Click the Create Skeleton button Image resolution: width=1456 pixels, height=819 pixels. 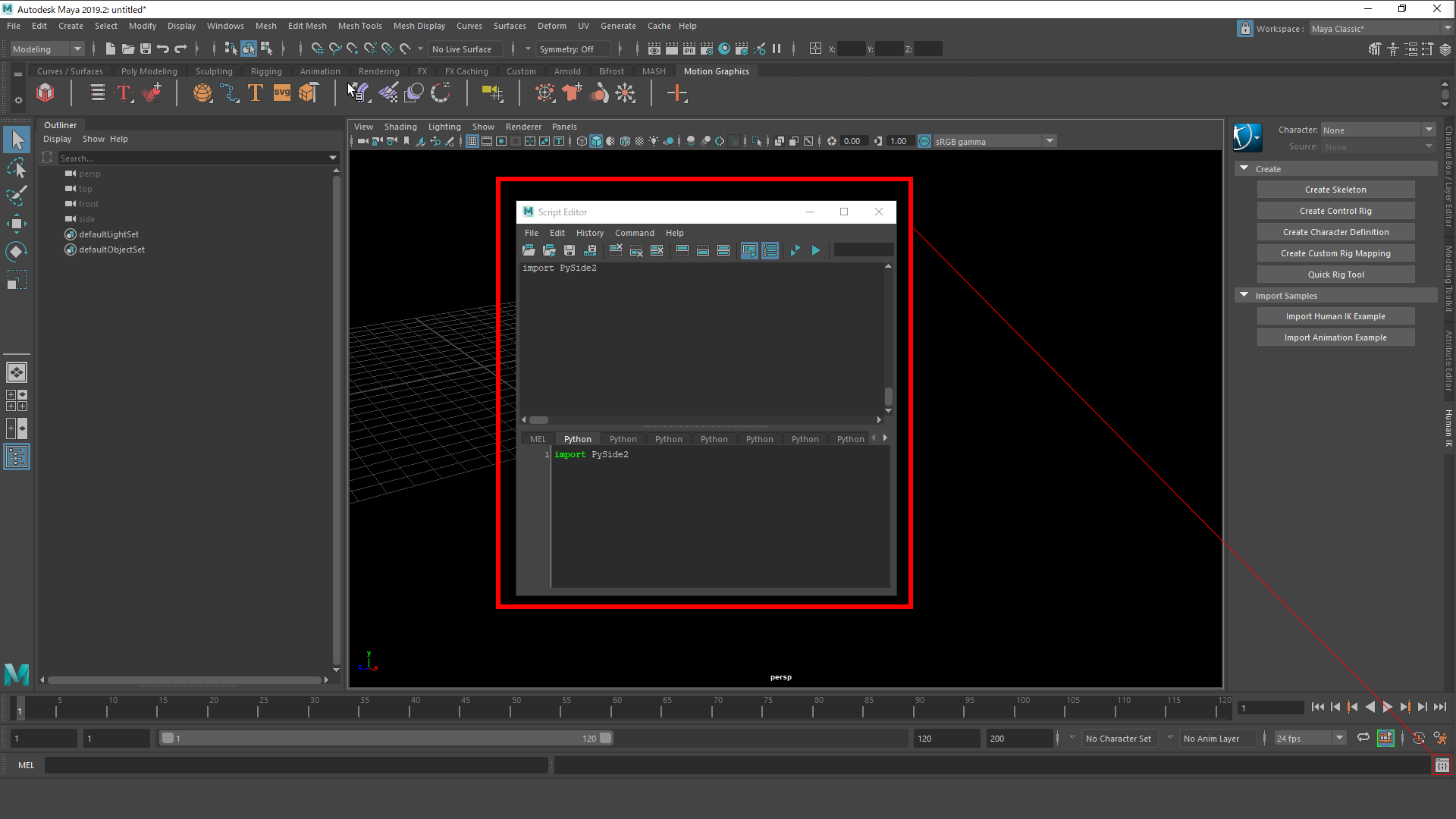pos(1335,190)
